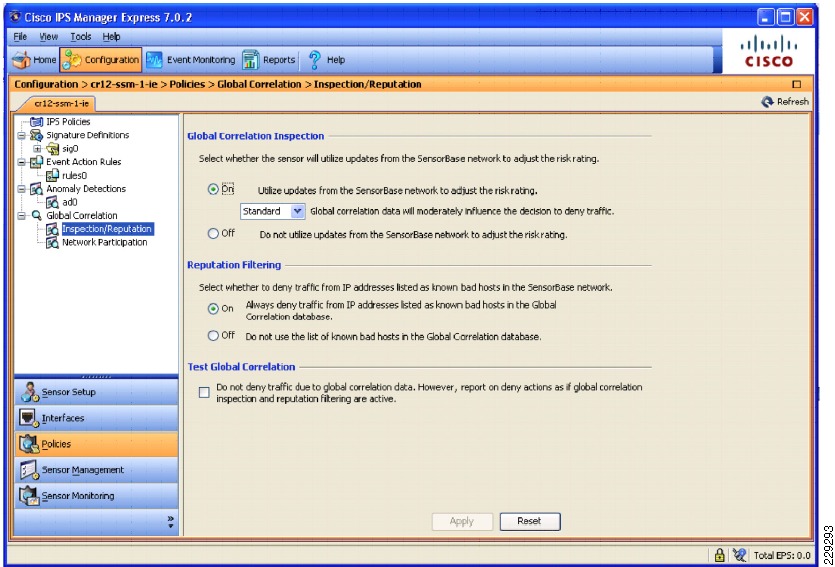The width and height of the screenshot is (835, 567).
Task: Expand the sig0 tree node
Action: coord(37,149)
